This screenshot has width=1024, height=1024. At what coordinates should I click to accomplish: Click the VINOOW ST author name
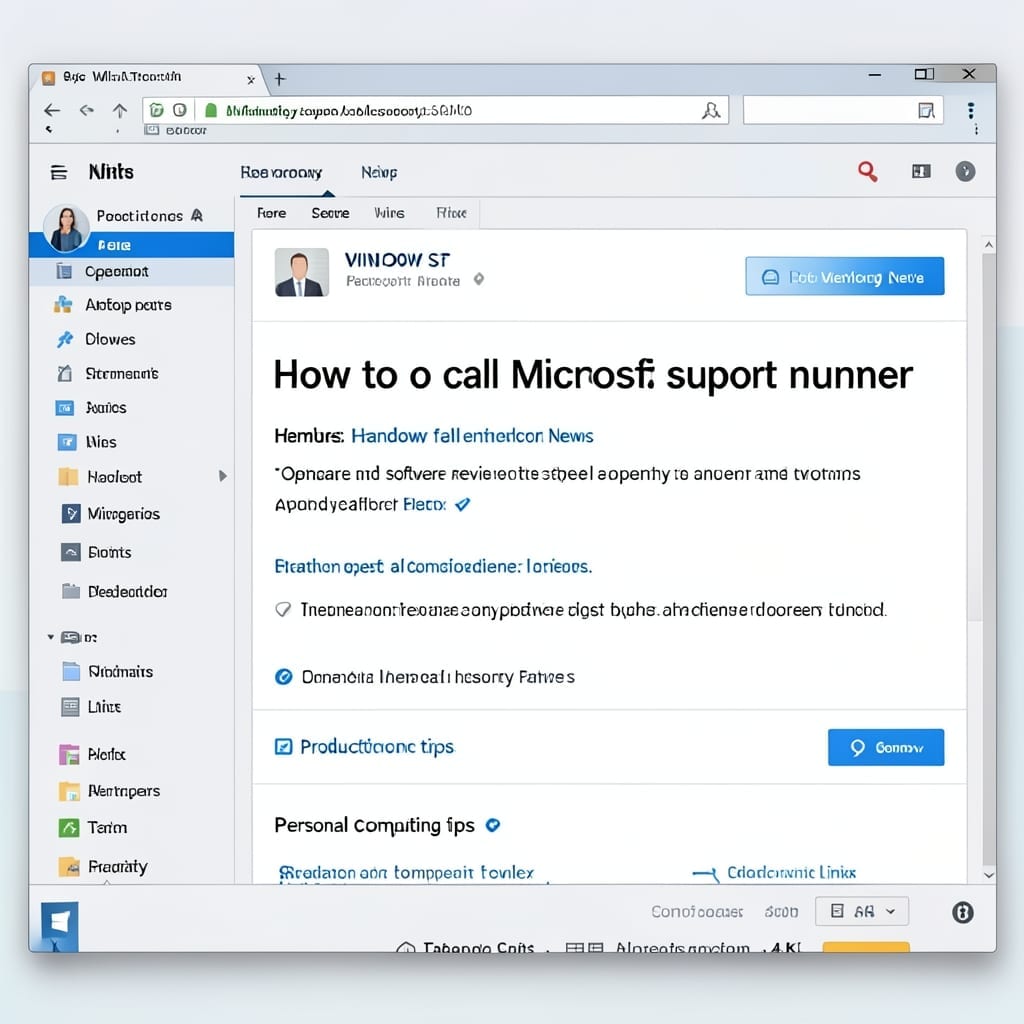pyautogui.click(x=397, y=260)
